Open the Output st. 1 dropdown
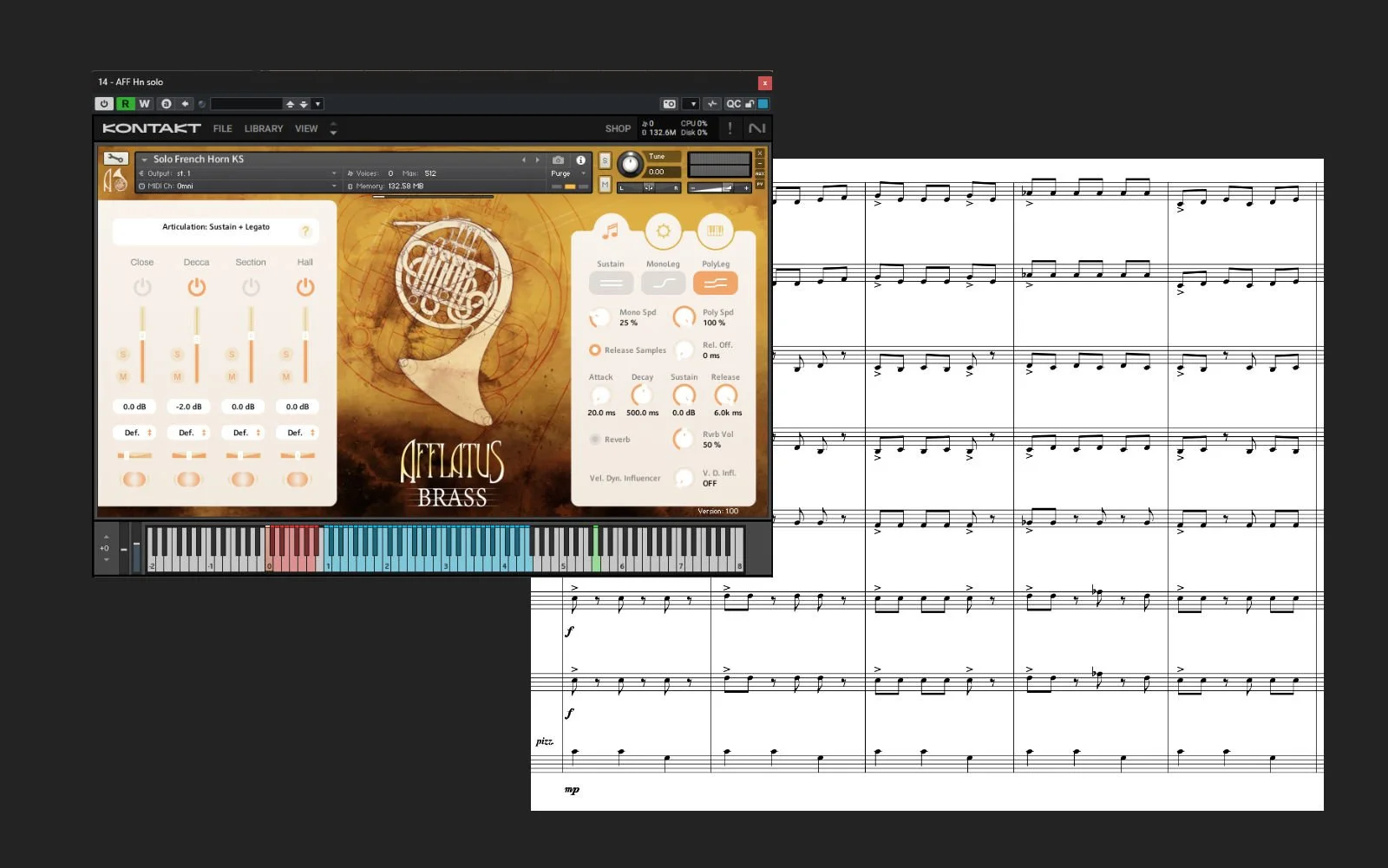This screenshot has height=868, width=1388. 238,173
